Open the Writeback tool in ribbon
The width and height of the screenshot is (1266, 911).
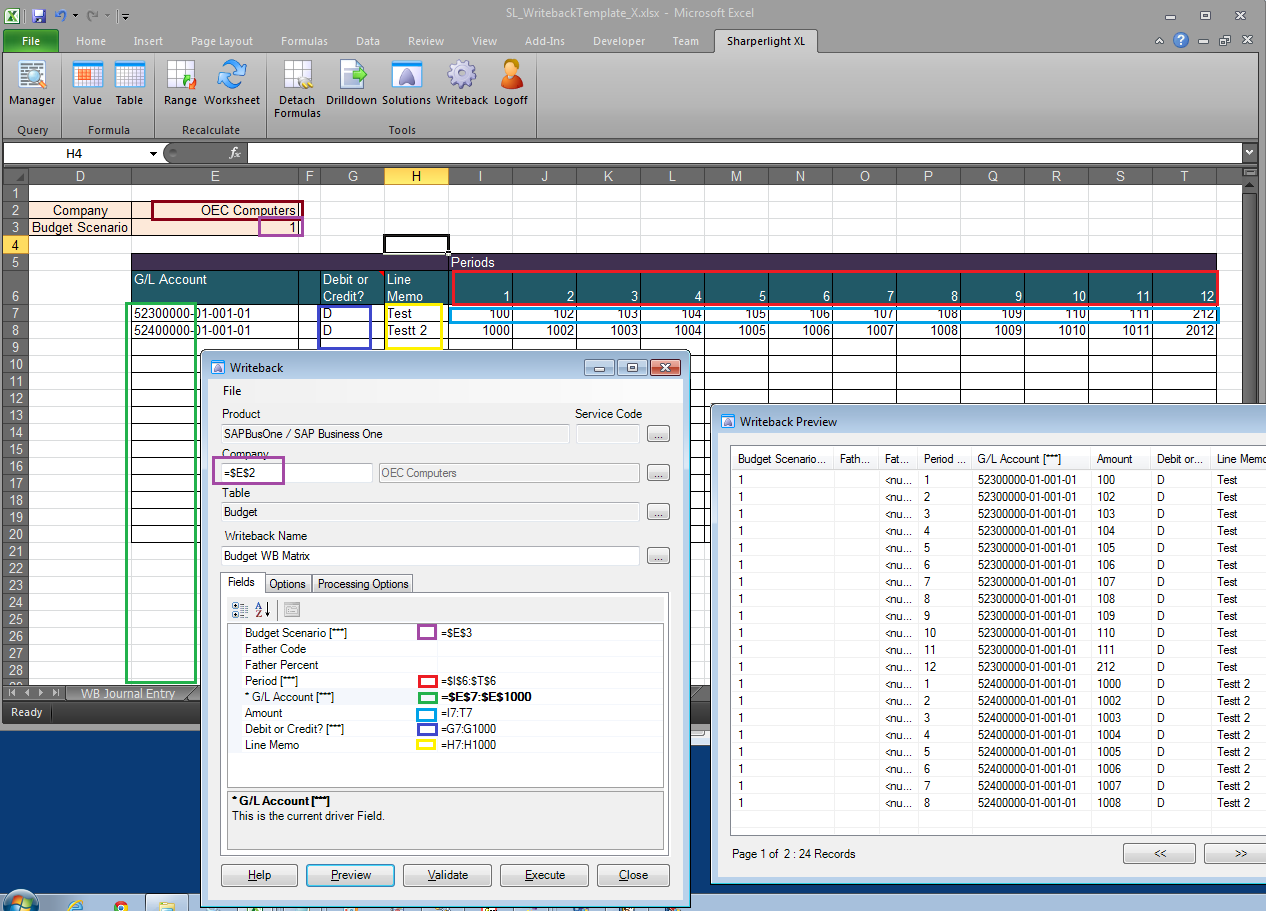461,84
